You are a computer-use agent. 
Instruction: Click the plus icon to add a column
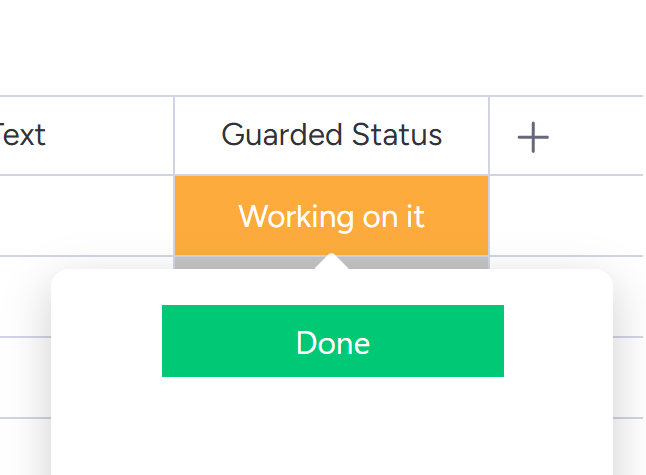point(533,137)
